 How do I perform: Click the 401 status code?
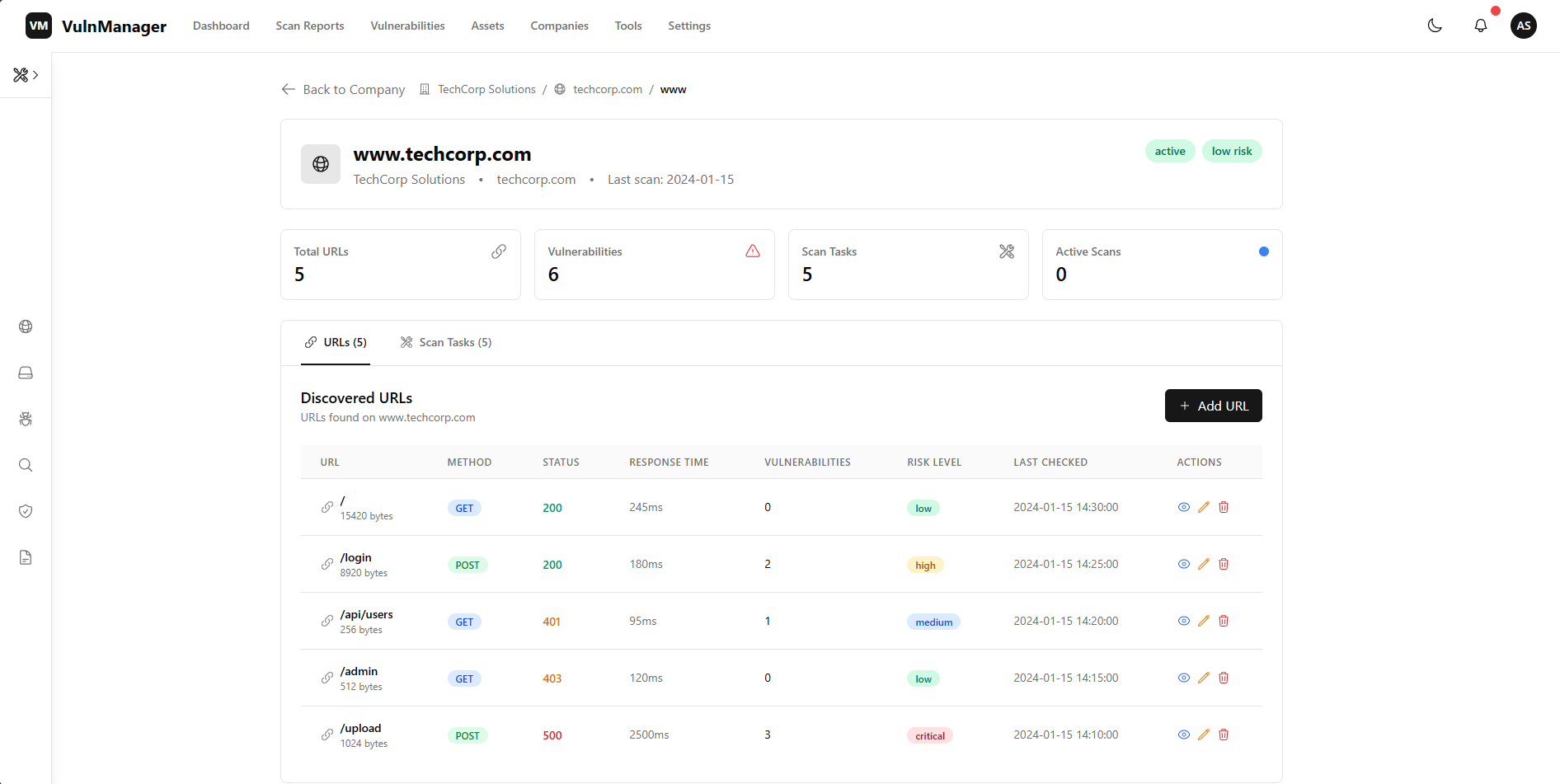[552, 622]
